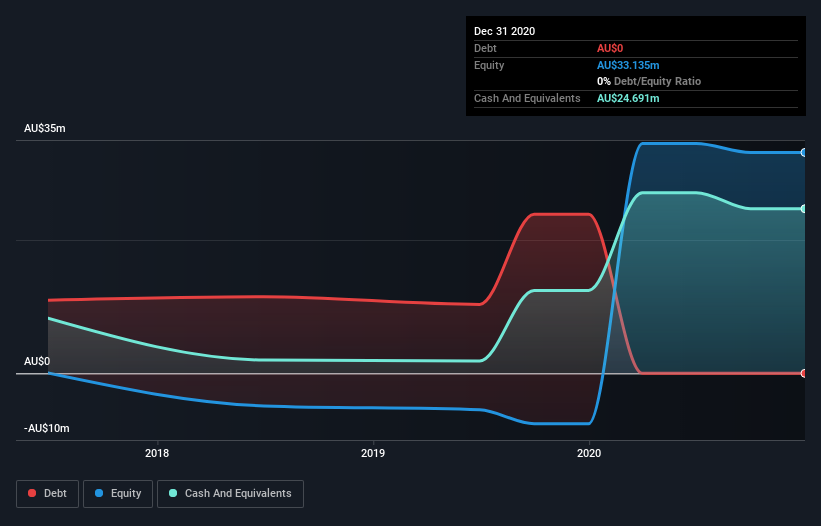Click the Cash And Equivalents tooltip label
This screenshot has height=526, width=821.
click(x=527, y=98)
